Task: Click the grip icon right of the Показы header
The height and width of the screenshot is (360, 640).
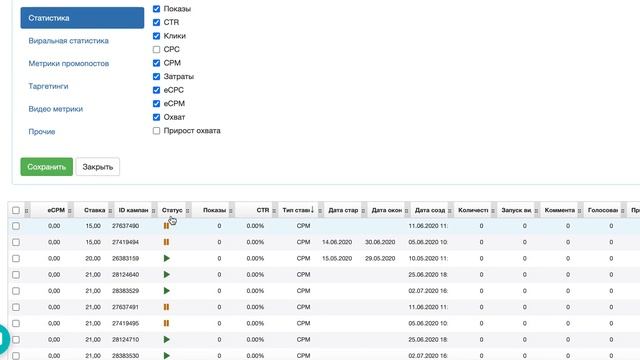Action: (x=231, y=211)
